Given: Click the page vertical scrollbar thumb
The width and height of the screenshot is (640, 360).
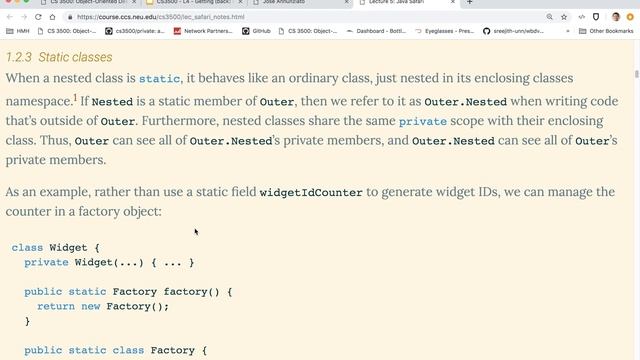Looking at the screenshot, I should click(x=637, y=74).
